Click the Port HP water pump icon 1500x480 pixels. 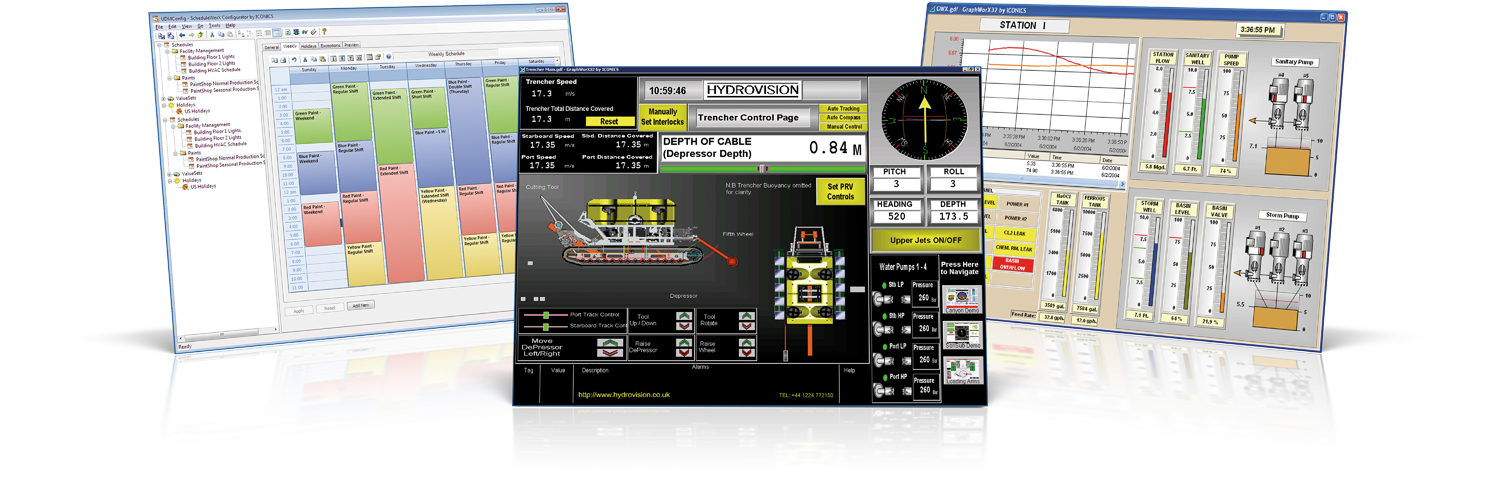click(883, 389)
